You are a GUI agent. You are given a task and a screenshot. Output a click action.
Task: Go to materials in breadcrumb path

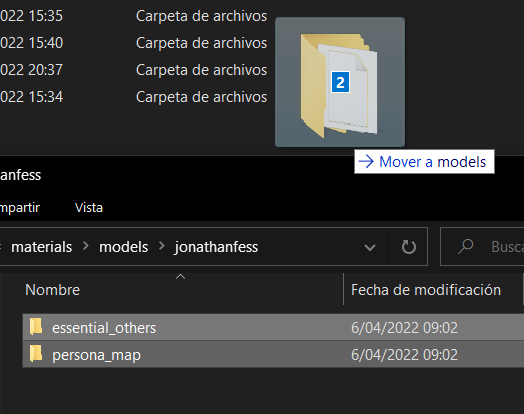click(x=41, y=247)
